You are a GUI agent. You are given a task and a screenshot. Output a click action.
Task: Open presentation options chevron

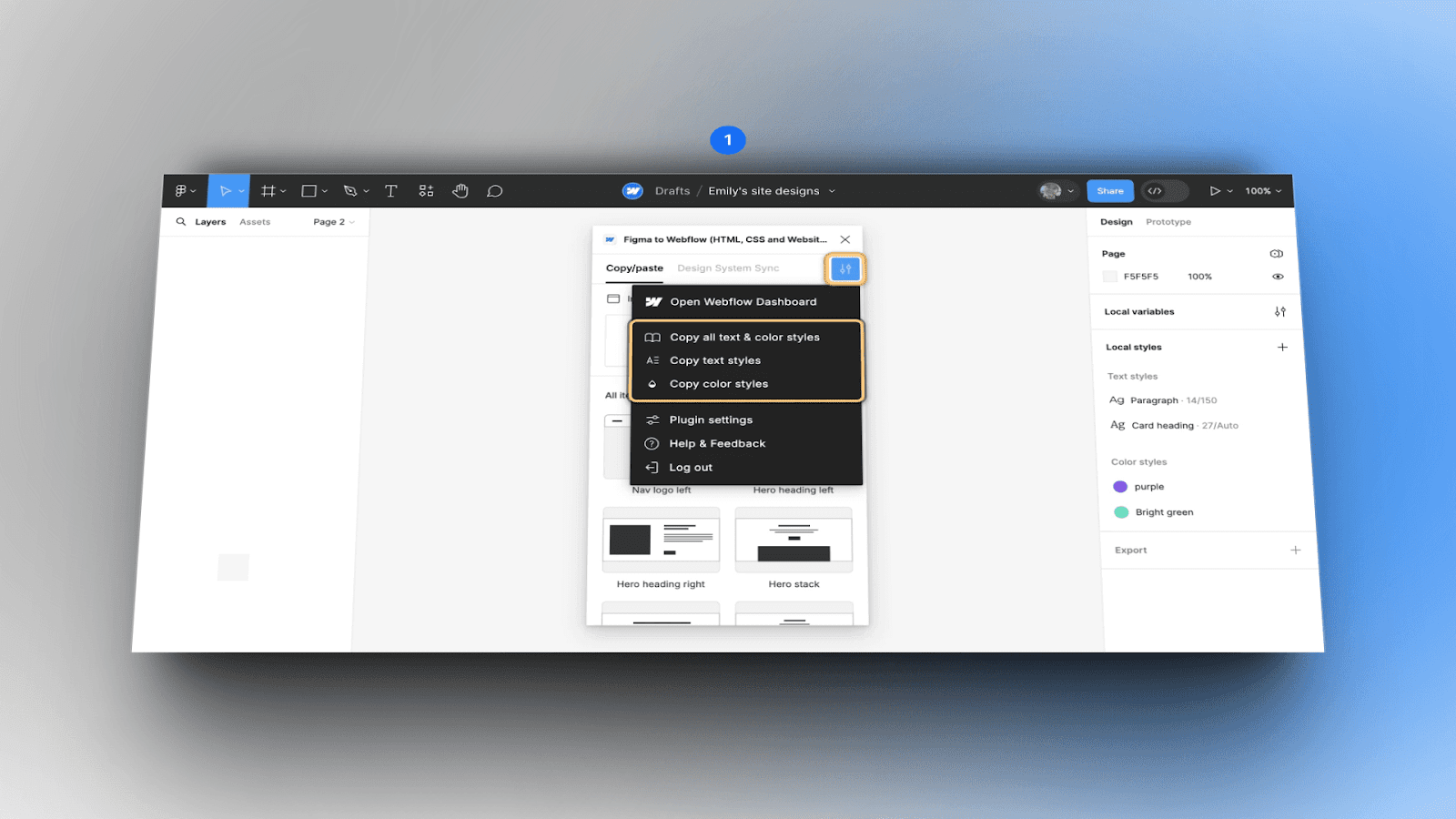coord(1229,191)
